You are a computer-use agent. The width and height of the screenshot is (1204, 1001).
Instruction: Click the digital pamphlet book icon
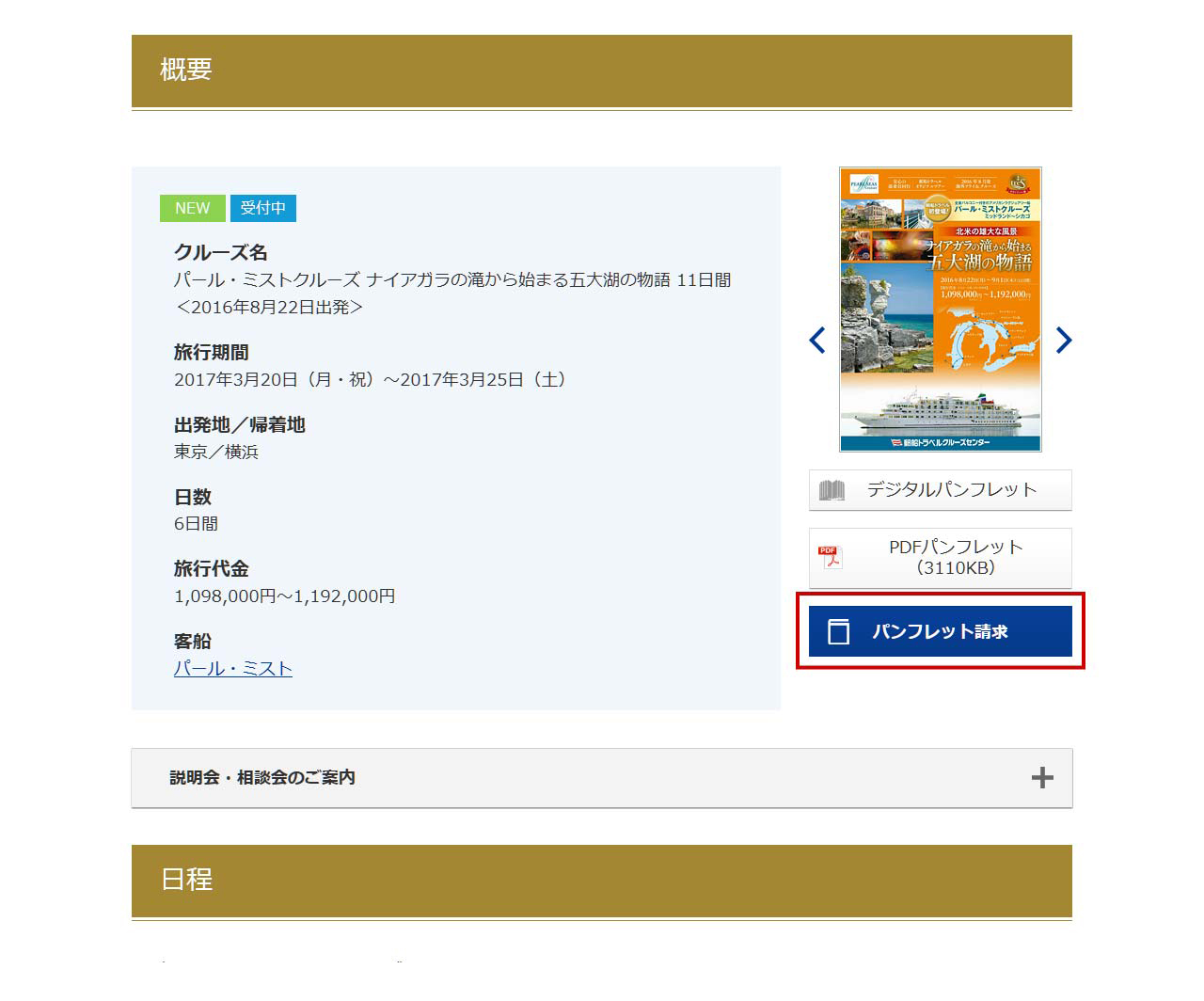point(832,490)
